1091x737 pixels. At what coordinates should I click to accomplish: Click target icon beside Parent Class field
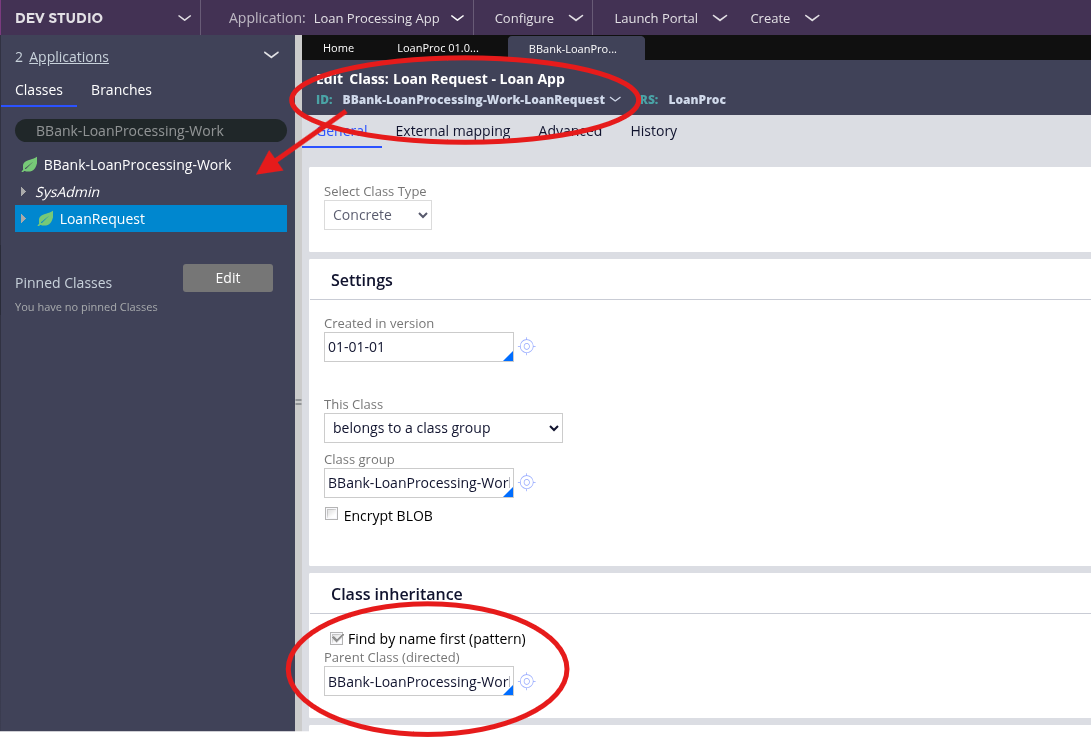[x=527, y=681]
